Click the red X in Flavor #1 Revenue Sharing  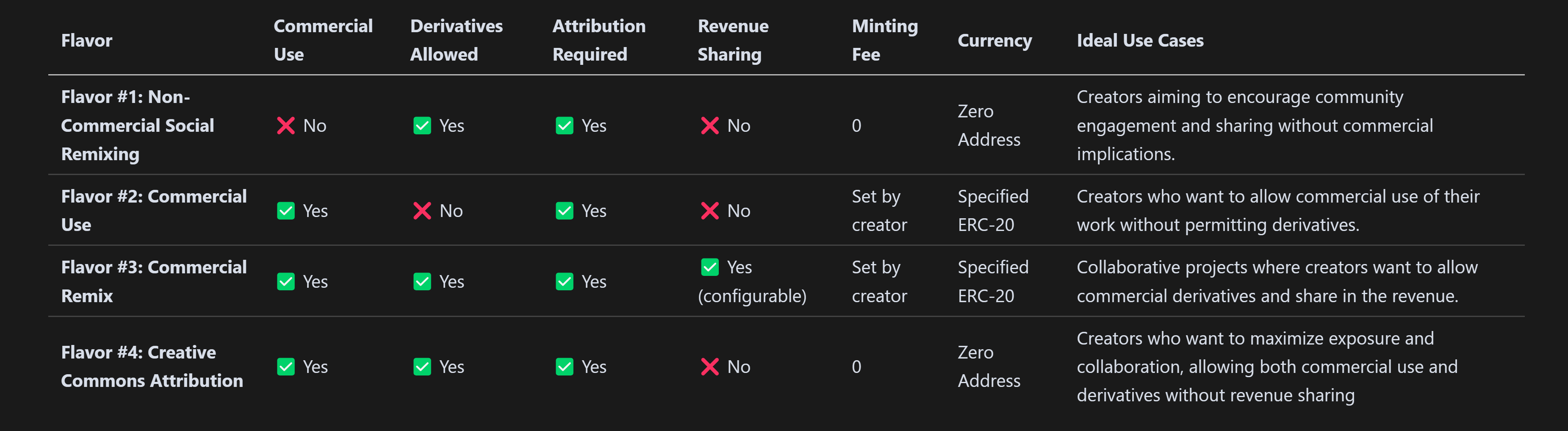click(x=710, y=125)
